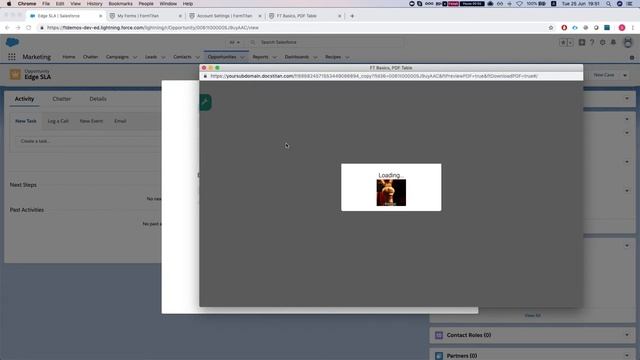Open the Chrome Bookmarks menu

(x=120, y=4)
